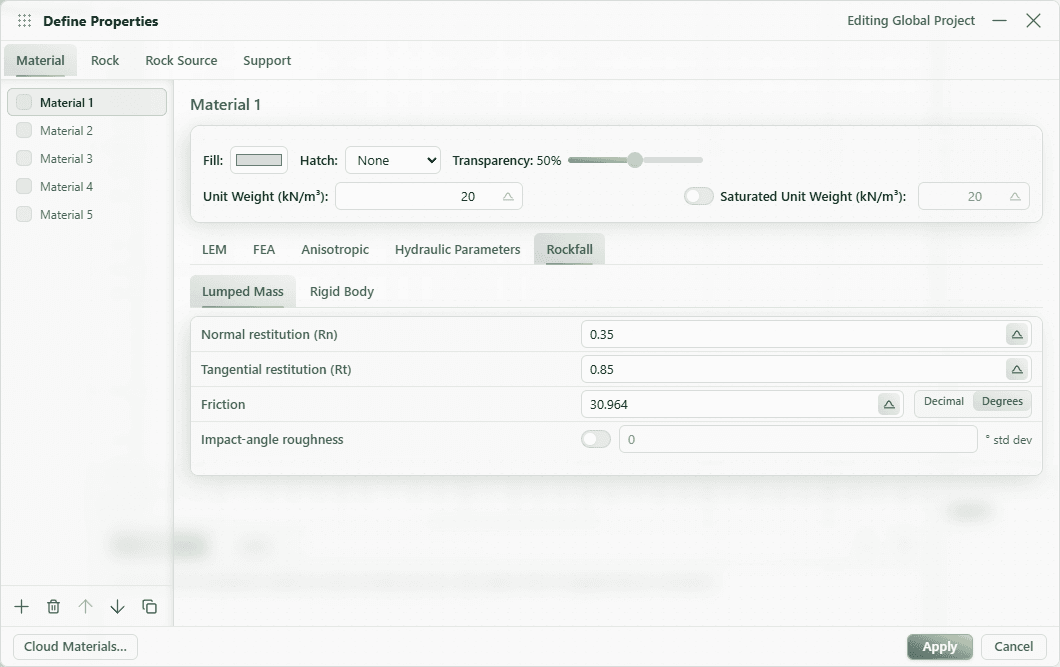1060x667 pixels.
Task: Close the Define Properties dialog
Action: pos(1033,21)
